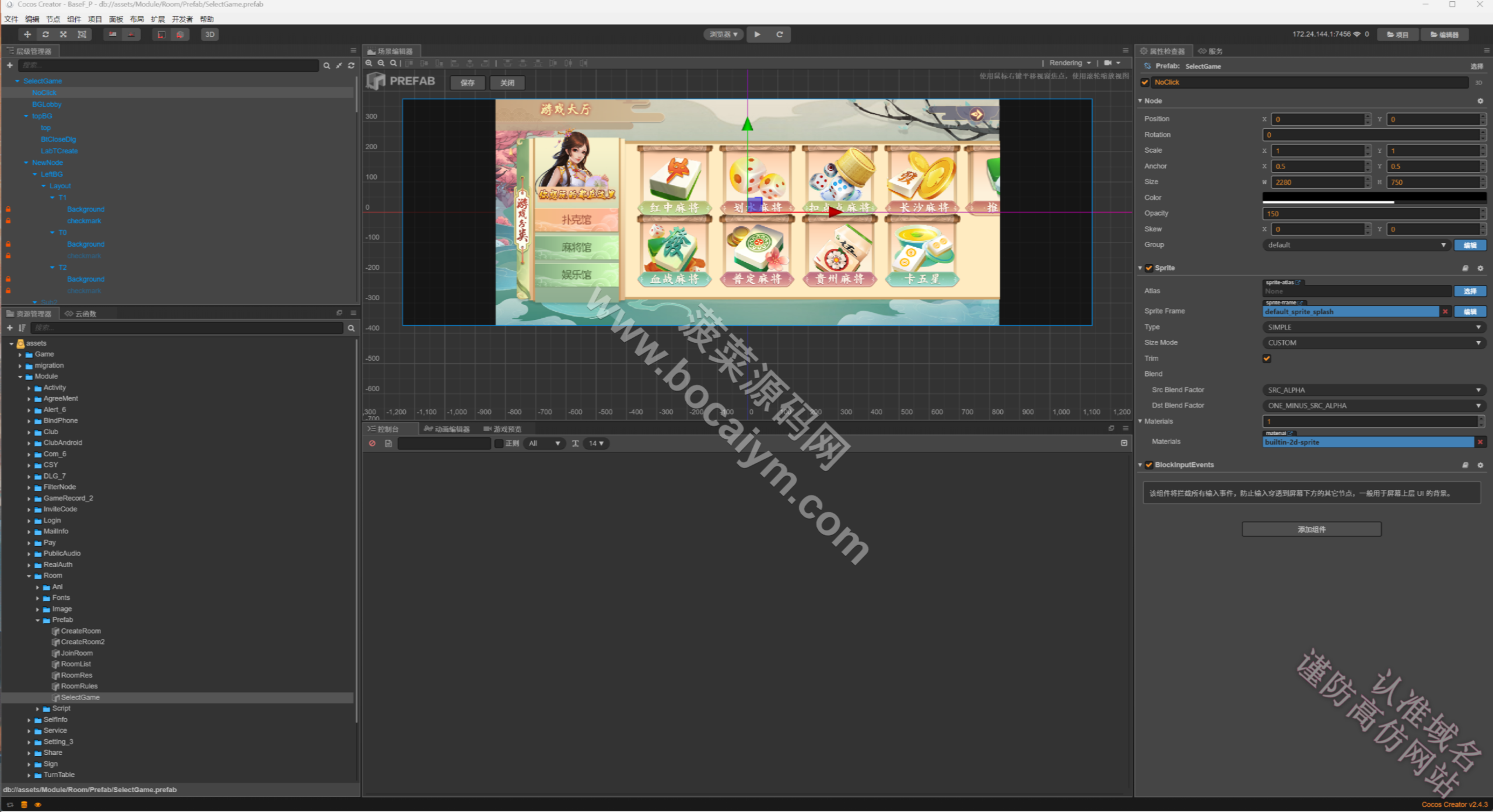The image size is (1493, 812).
Task: Open the Node section settings gear
Action: click(x=1480, y=101)
